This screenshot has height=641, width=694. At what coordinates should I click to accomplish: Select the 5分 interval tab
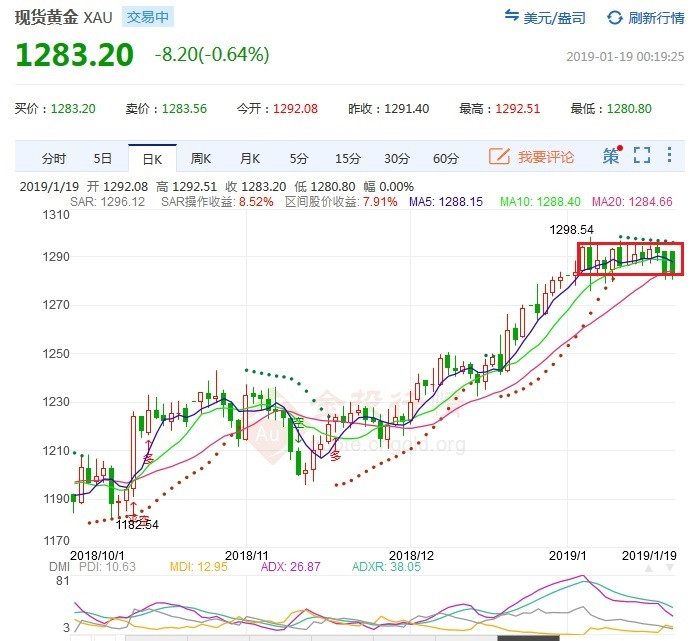(299, 158)
